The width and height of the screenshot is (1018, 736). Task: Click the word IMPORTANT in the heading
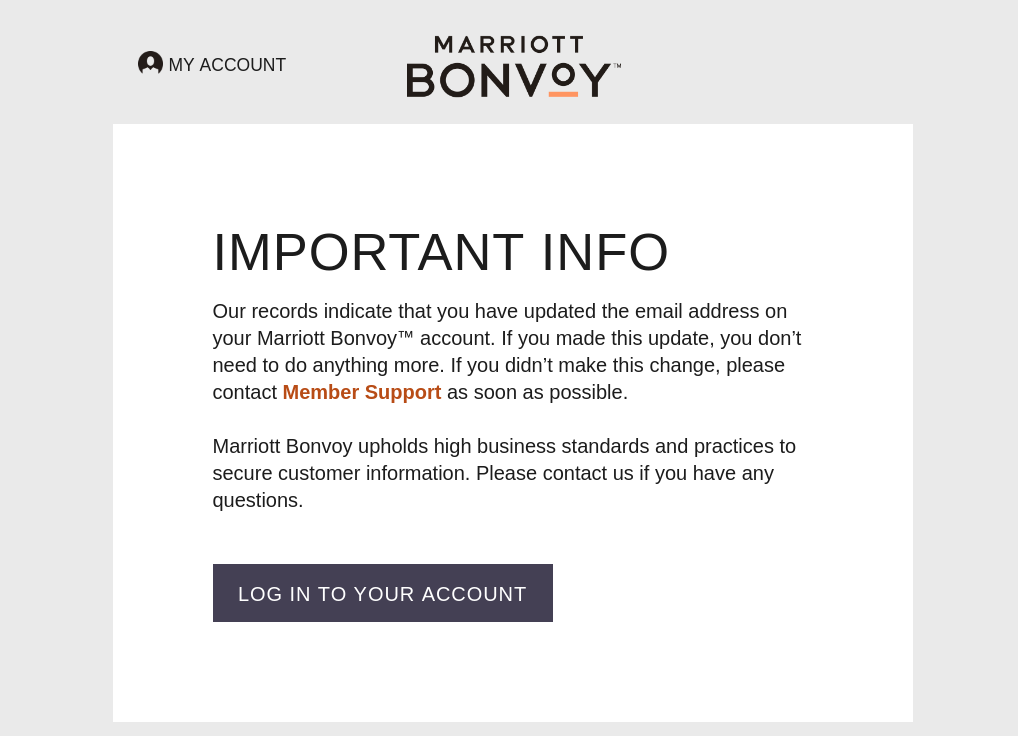click(x=368, y=252)
